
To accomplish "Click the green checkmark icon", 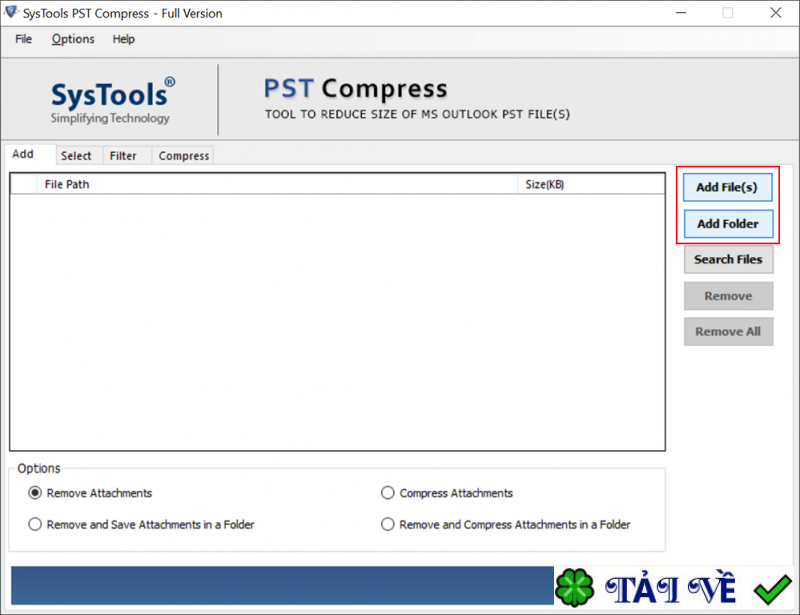I will point(772,589).
